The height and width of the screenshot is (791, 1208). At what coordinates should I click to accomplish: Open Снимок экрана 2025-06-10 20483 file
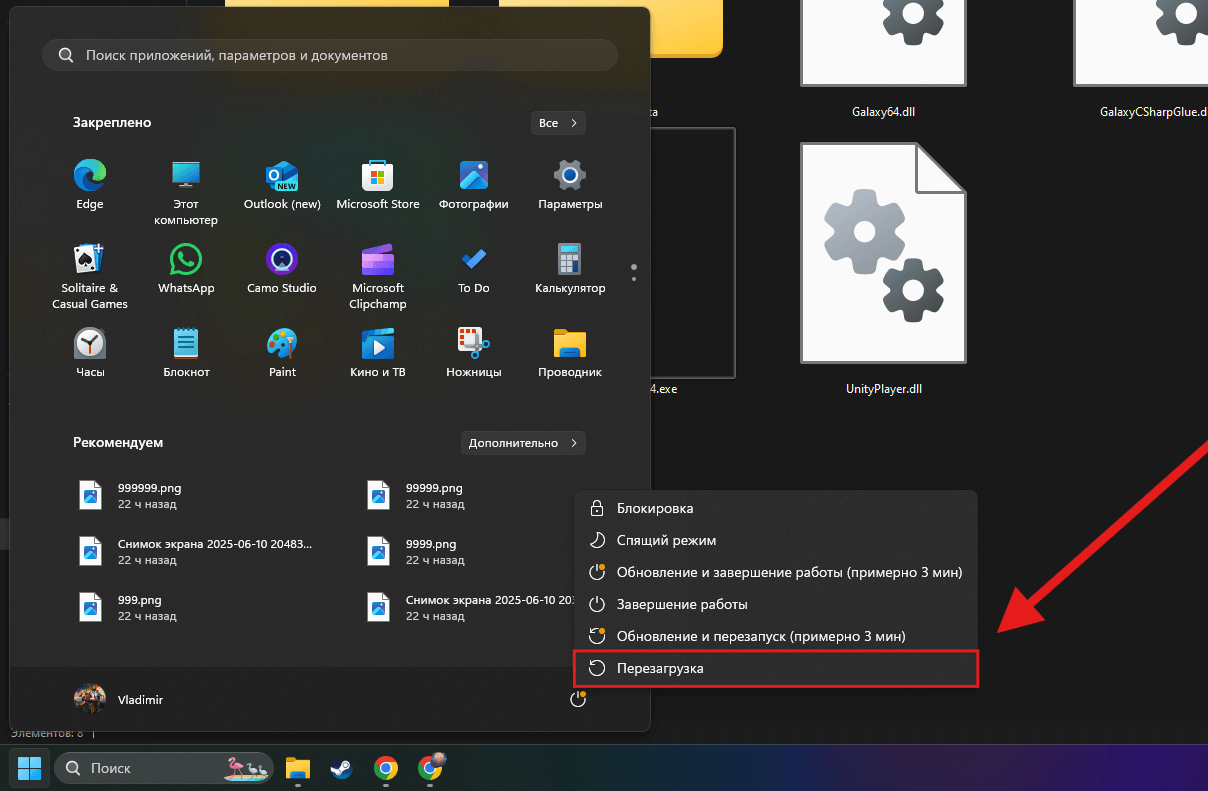click(196, 552)
